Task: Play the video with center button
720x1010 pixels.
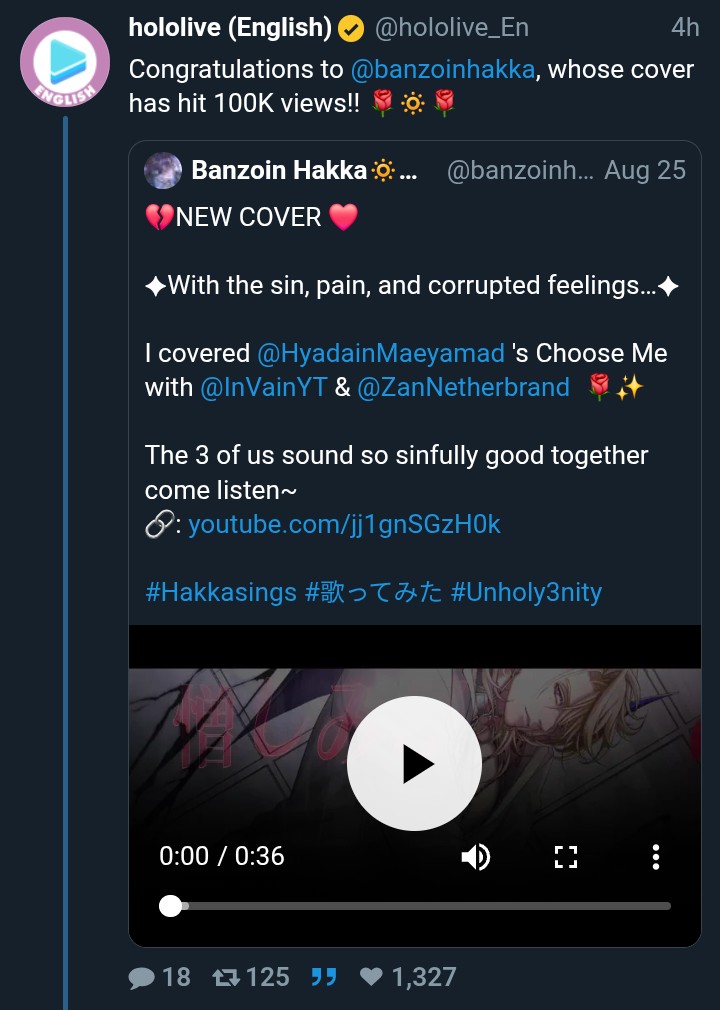Action: [414, 764]
